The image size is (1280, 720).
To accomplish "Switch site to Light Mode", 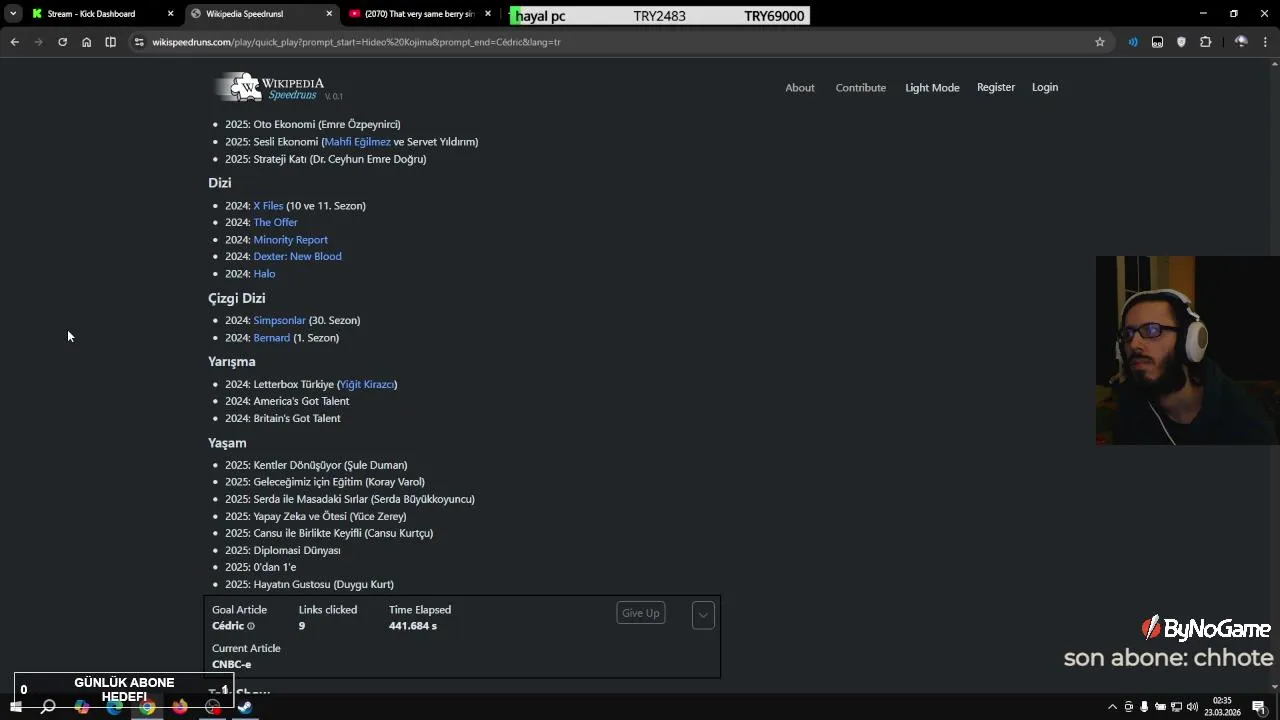I will (932, 88).
